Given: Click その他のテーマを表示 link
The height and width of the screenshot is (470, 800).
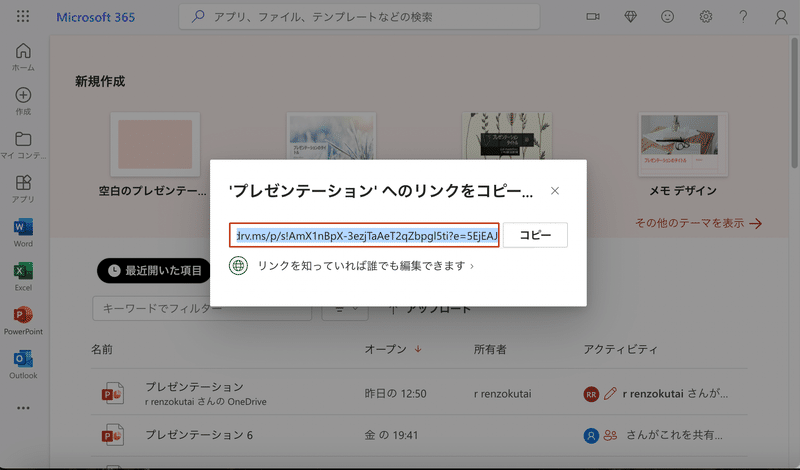Looking at the screenshot, I should (x=698, y=223).
